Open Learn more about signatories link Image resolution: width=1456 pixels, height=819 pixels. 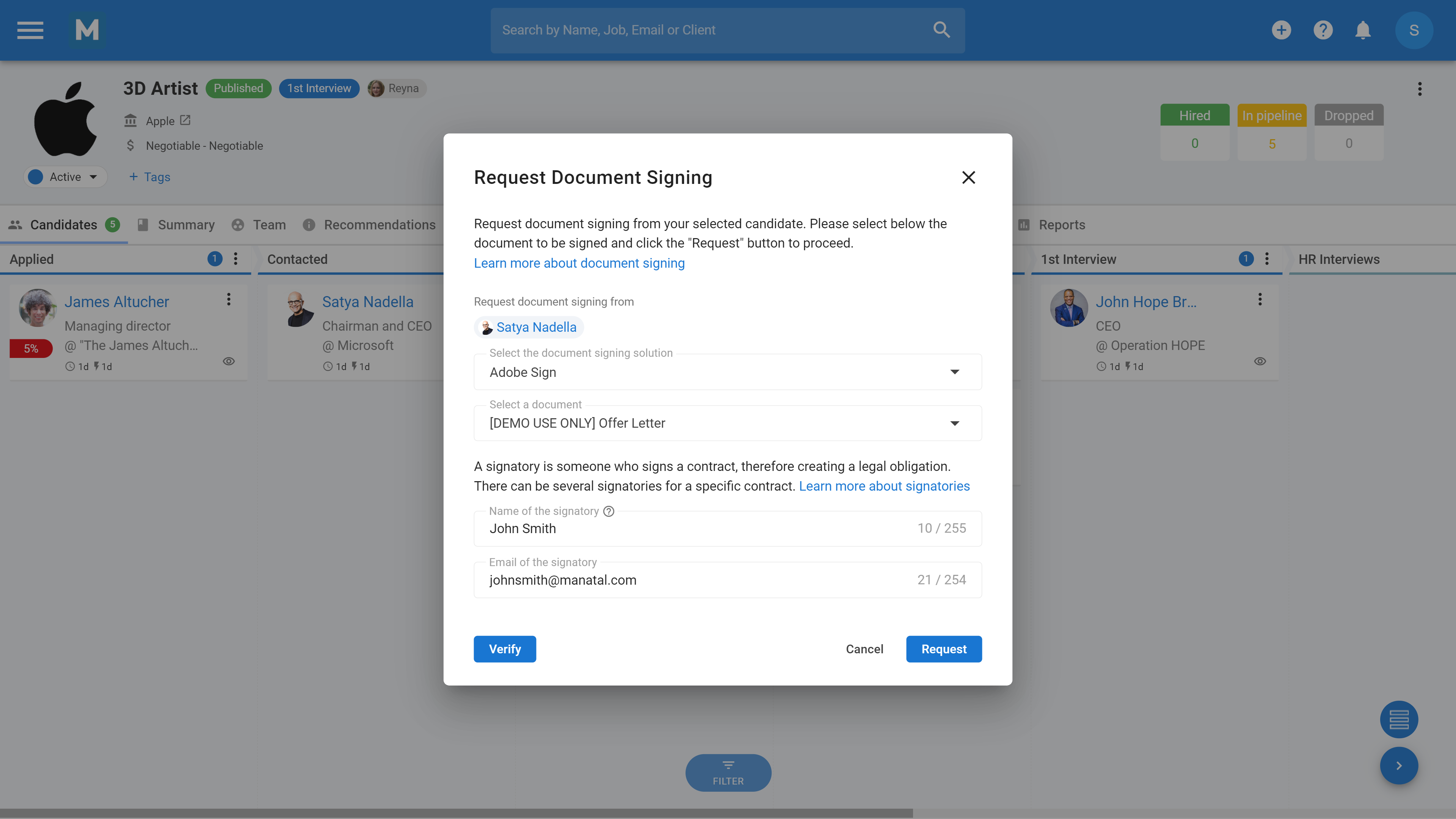coord(884,486)
